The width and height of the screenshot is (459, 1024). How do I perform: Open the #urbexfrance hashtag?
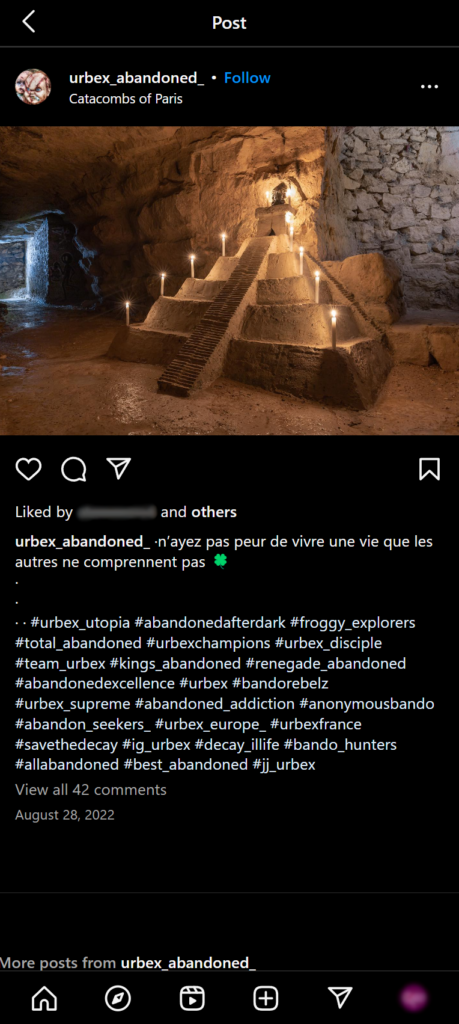point(316,724)
